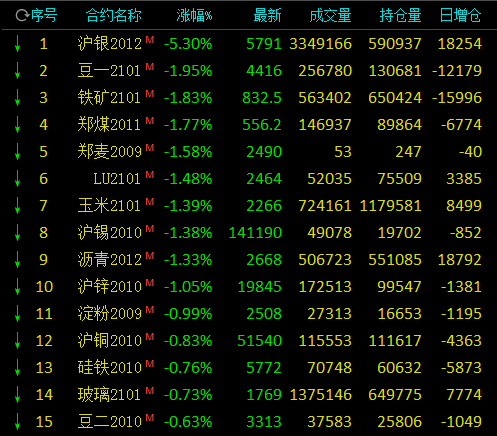Viewport: 497px width, 436px height.
Task: Click the down arrow in row 9
Action: tap(17, 260)
